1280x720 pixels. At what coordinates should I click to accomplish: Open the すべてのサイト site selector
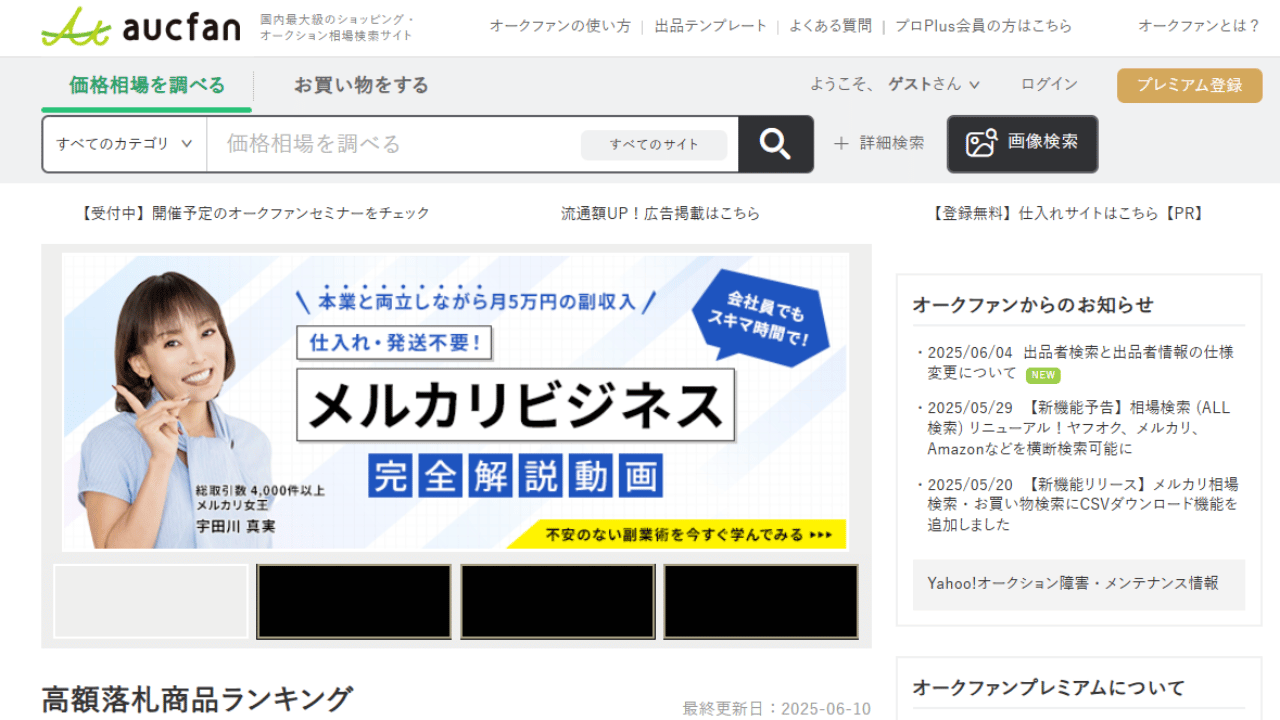[x=654, y=145]
